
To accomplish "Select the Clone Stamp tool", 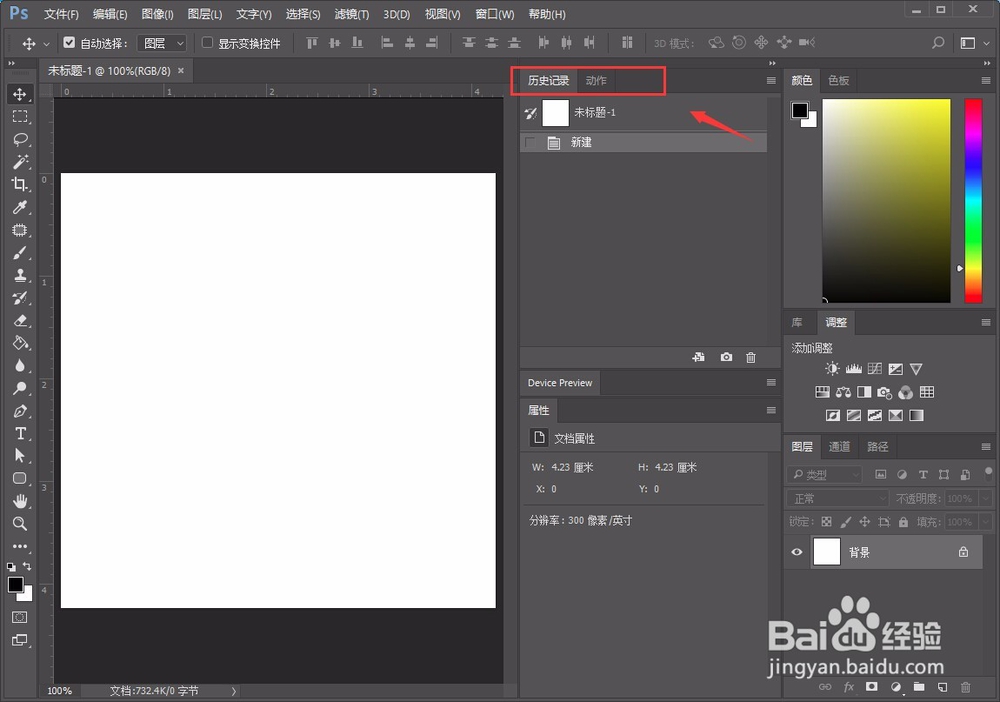I will pos(20,275).
